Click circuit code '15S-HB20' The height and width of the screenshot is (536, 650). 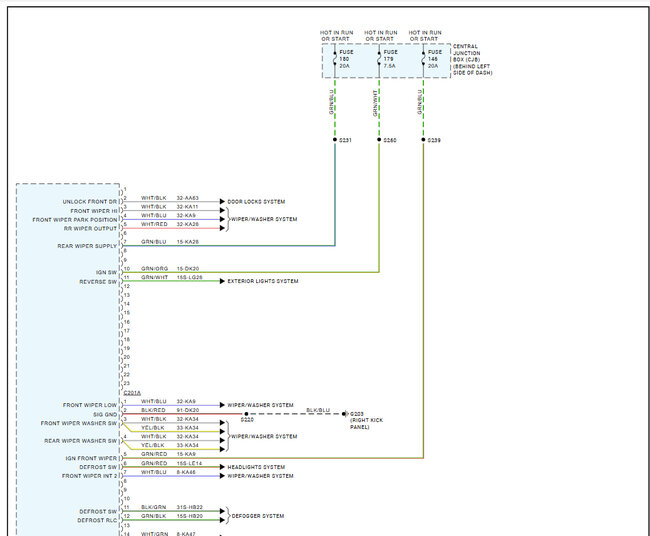[189, 517]
